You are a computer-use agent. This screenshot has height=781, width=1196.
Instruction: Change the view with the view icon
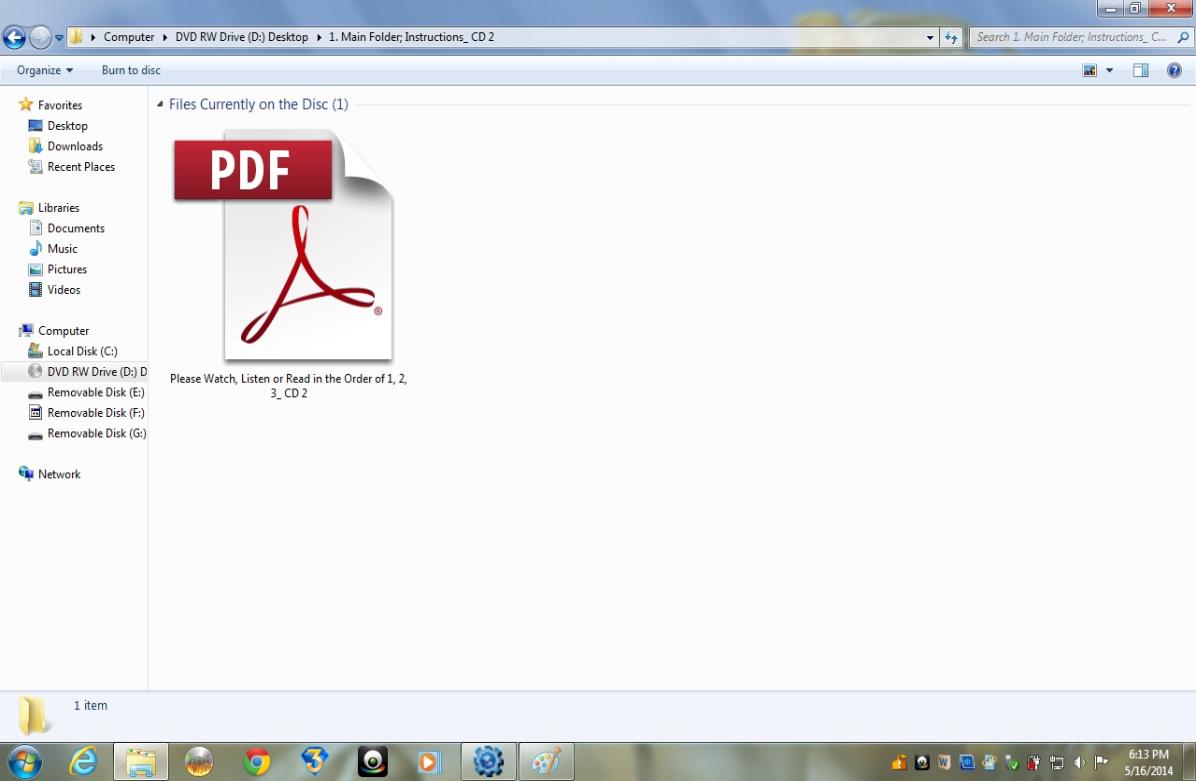coord(1089,70)
